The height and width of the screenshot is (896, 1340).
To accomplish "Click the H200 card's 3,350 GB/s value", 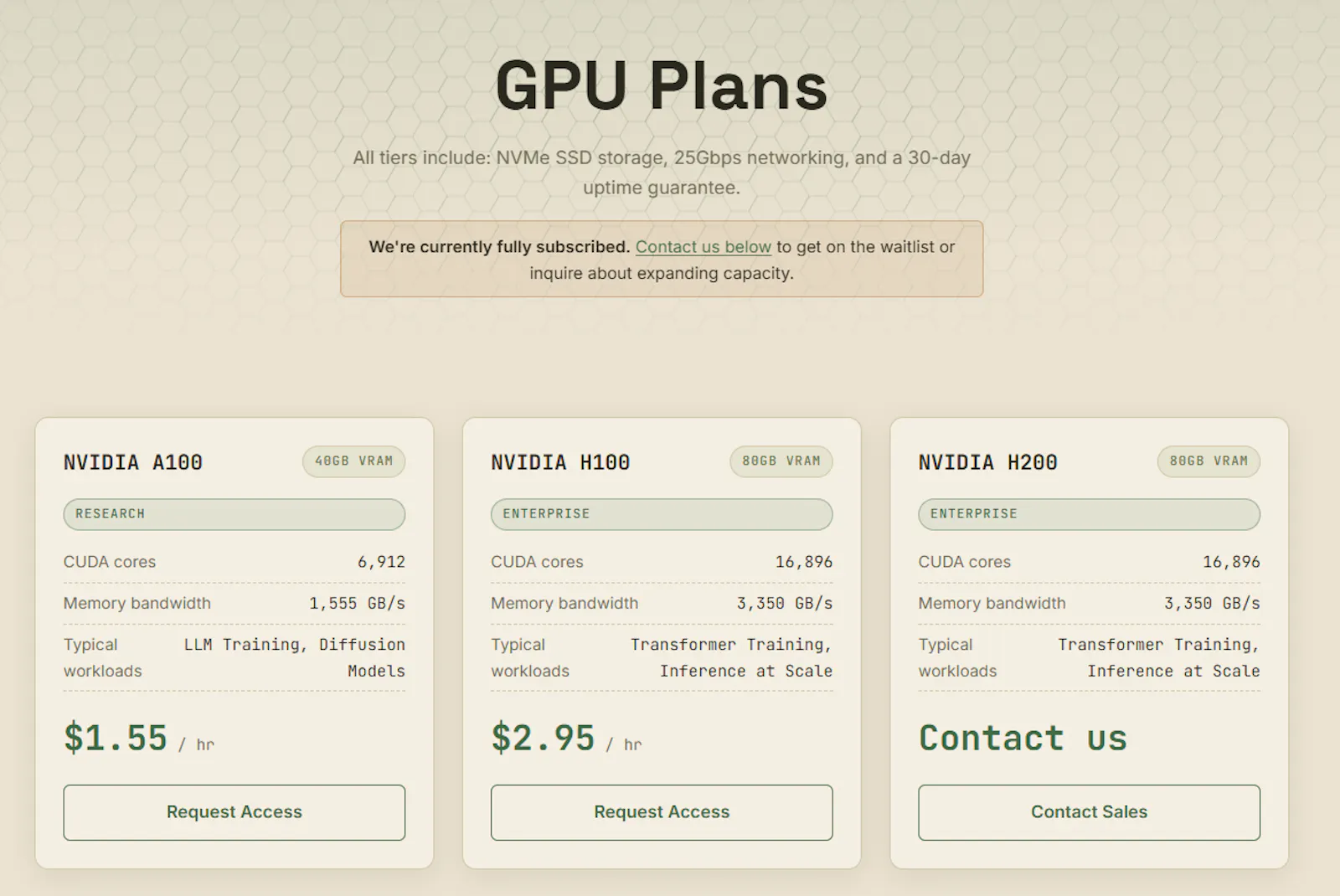I will click(x=1212, y=603).
